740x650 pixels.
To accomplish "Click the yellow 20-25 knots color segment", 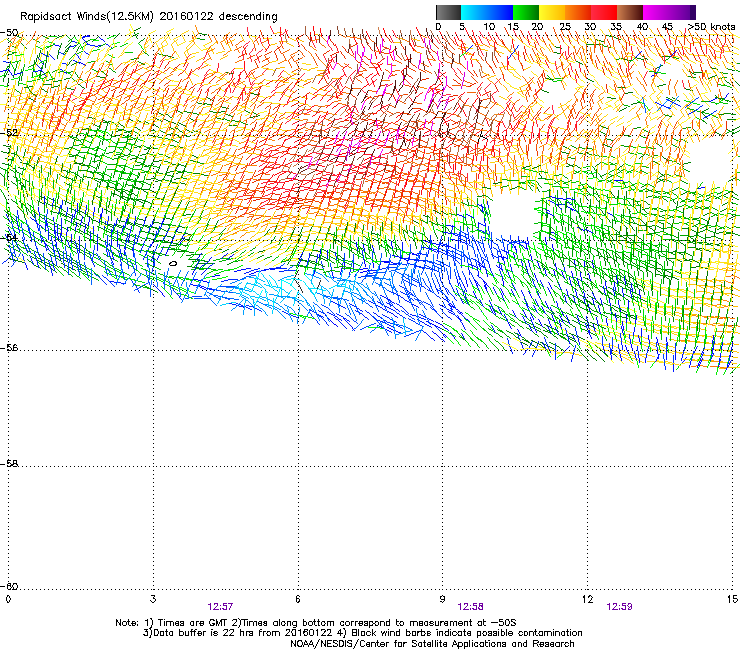I will [552, 12].
